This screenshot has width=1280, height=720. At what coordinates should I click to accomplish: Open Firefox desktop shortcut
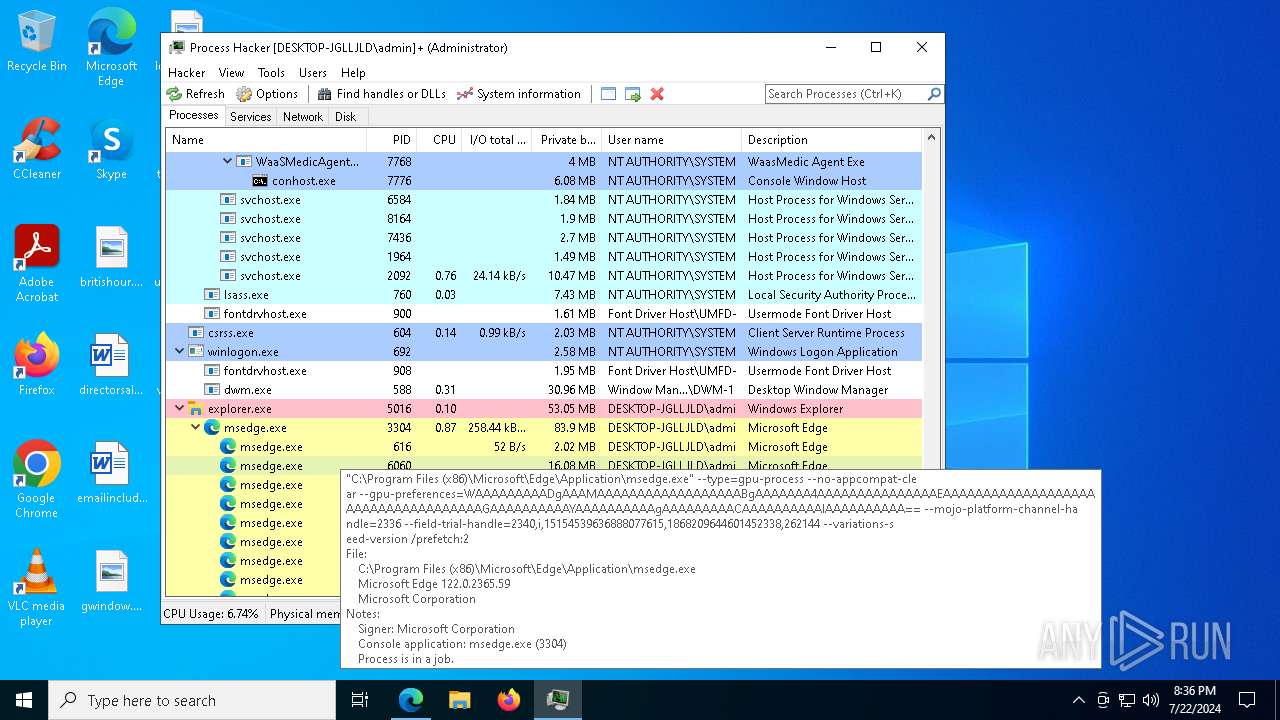click(x=37, y=364)
